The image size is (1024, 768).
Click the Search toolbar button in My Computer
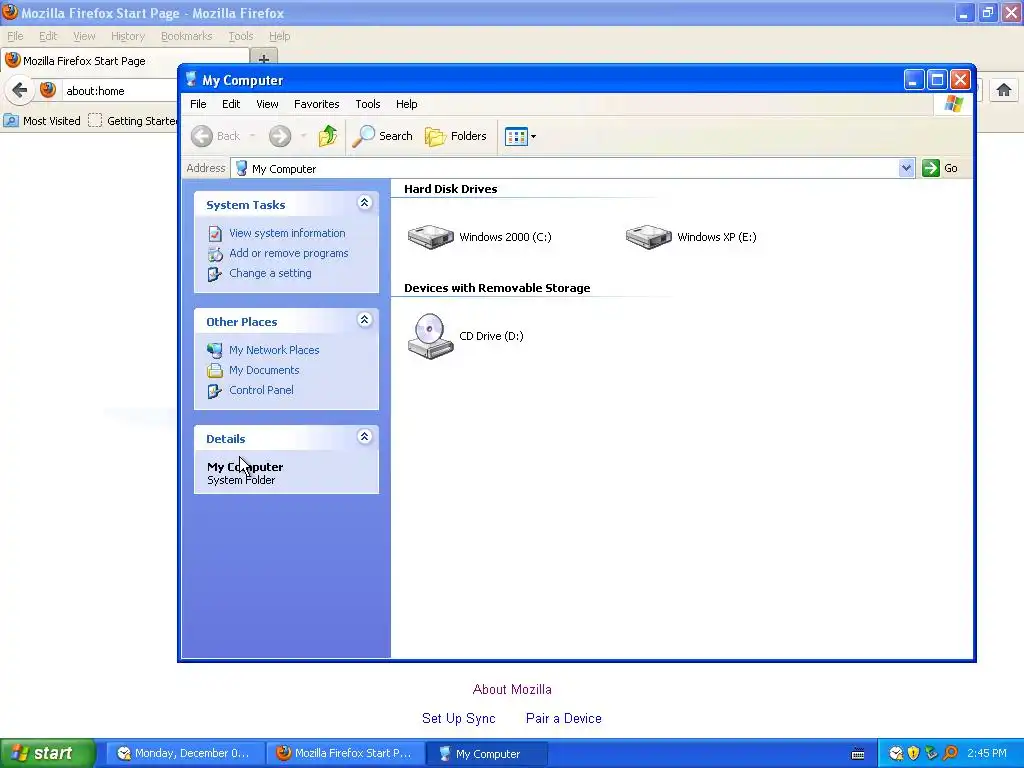[x=383, y=136]
